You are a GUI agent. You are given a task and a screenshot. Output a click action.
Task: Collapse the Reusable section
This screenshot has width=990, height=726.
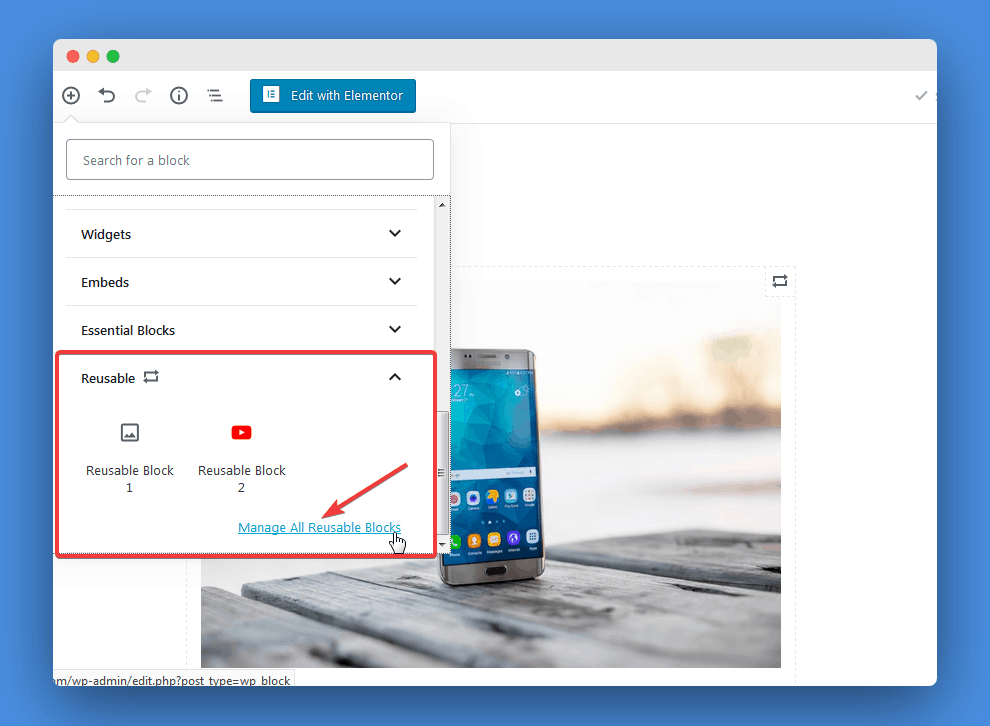pos(241,378)
